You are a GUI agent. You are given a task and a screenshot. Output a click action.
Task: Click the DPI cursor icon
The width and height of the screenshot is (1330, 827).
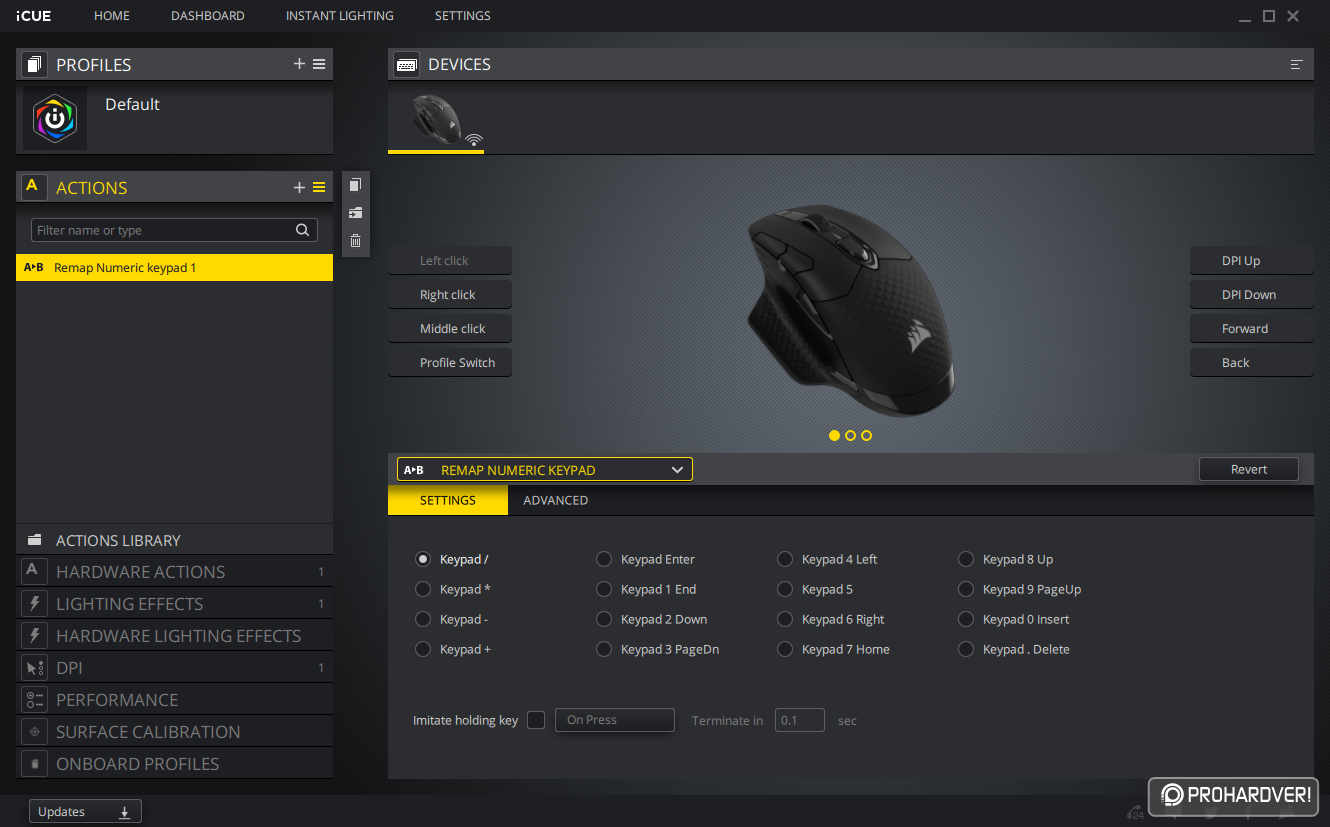(33, 668)
